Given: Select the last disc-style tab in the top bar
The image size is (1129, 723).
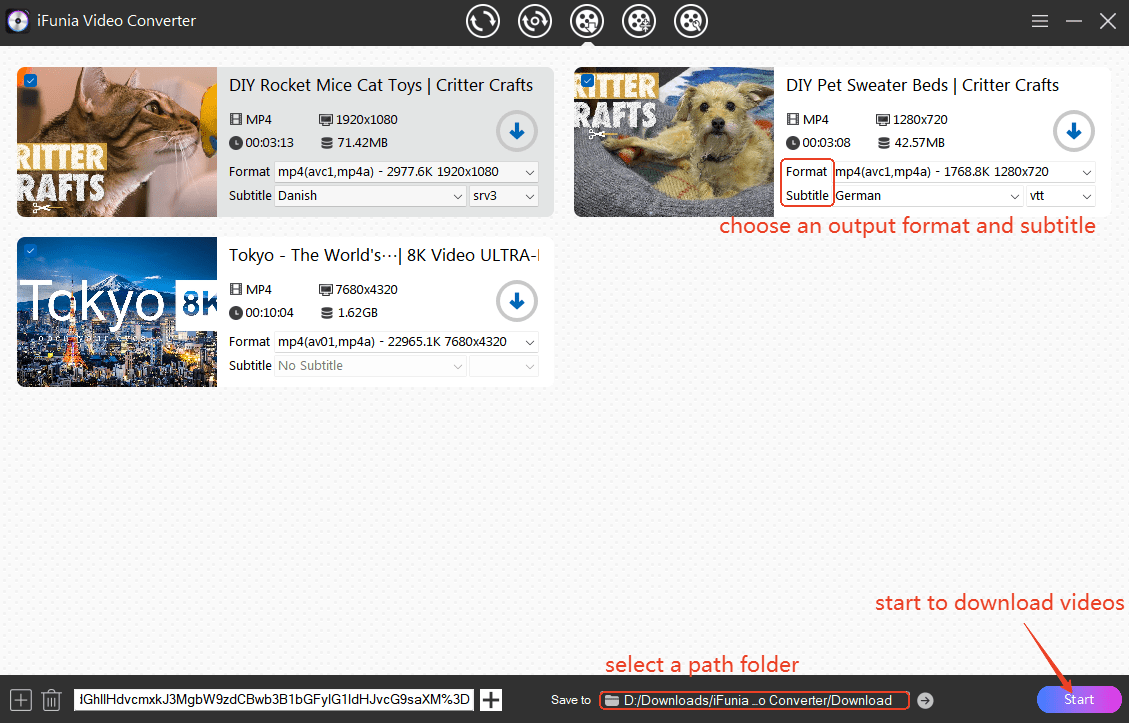Looking at the screenshot, I should point(691,21).
